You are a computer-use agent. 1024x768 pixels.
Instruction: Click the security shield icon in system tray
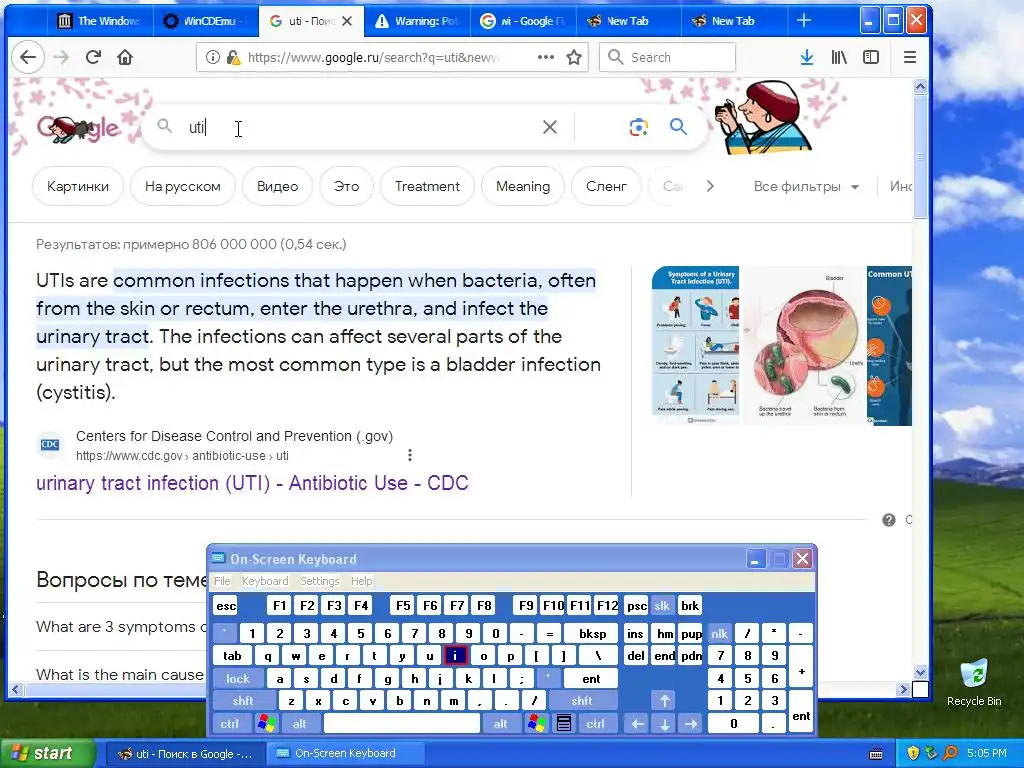pos(914,753)
